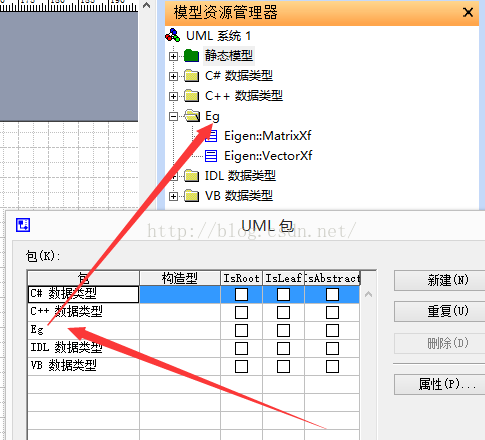The width and height of the screenshot is (485, 440).
Task: Click the 新建(N) button
Action: 439,280
